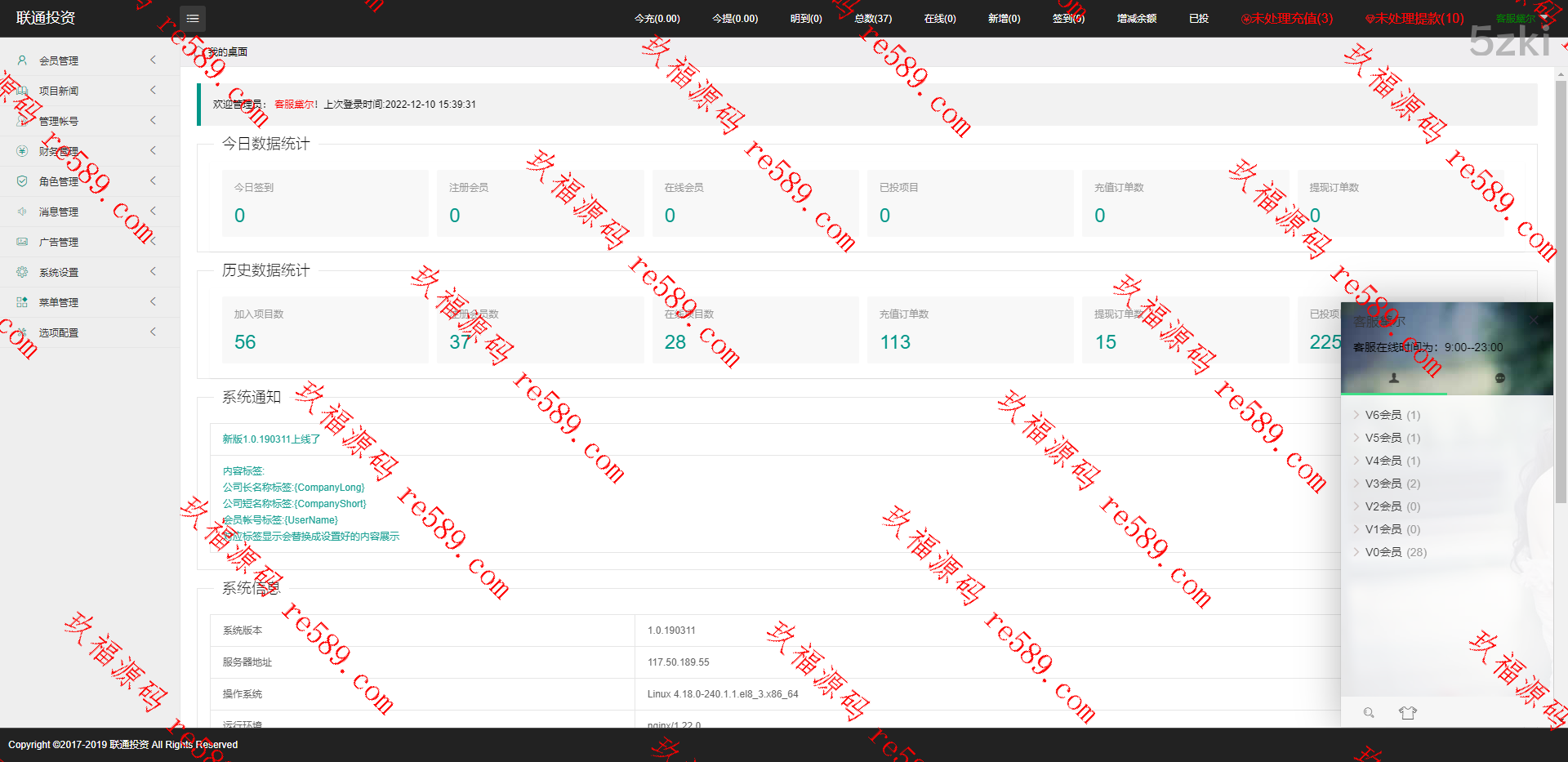
Task: Click the shirt skin icon in chat panel
Action: pos(1407,713)
